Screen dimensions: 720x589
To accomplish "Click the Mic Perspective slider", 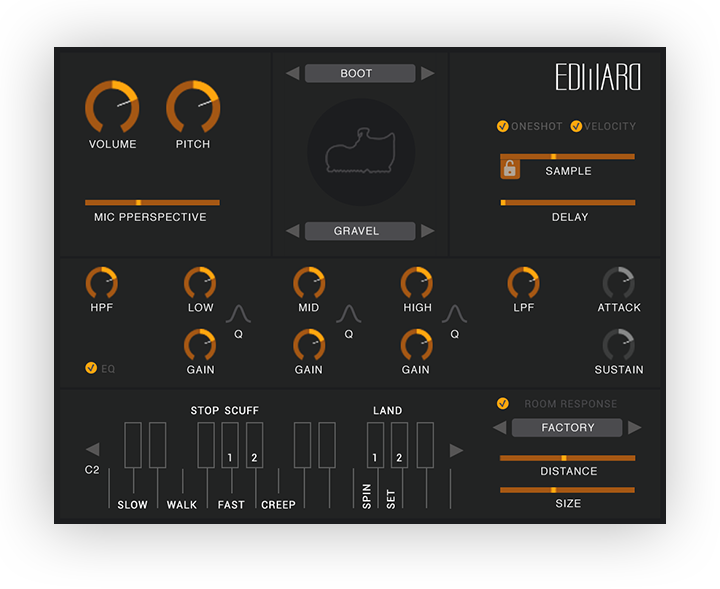I will (x=152, y=202).
